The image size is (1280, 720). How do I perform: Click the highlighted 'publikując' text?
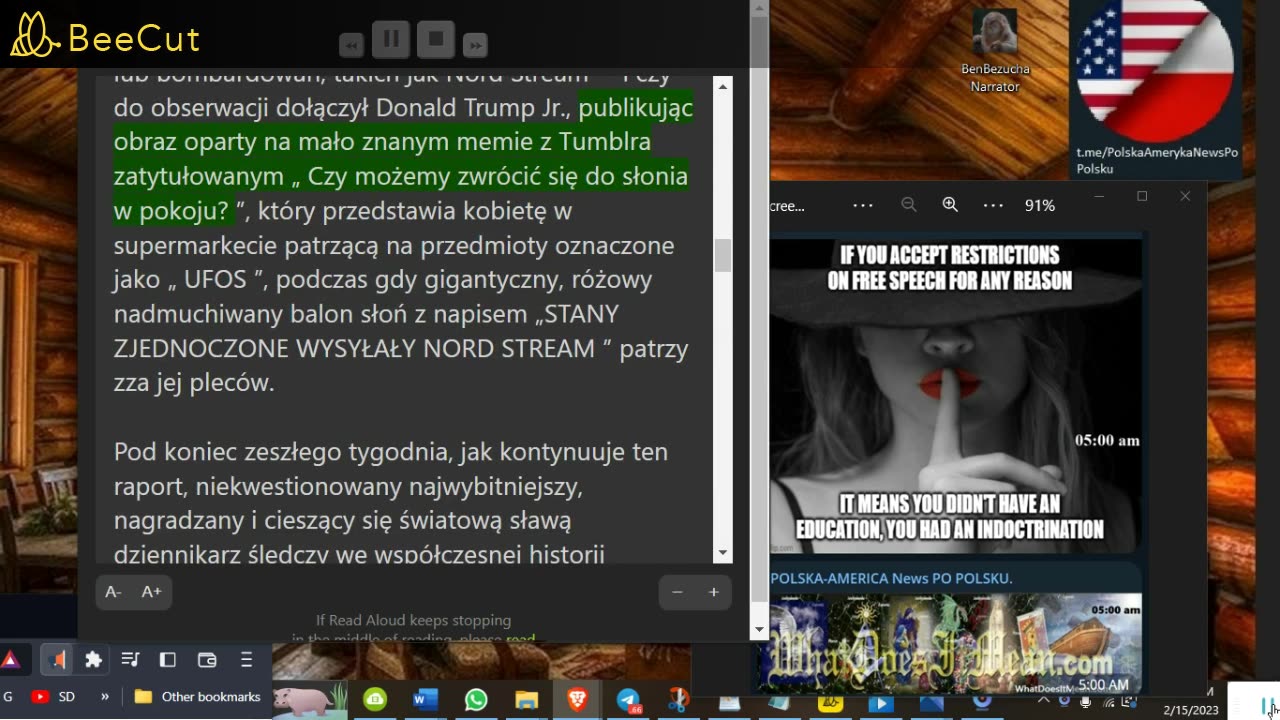point(636,107)
